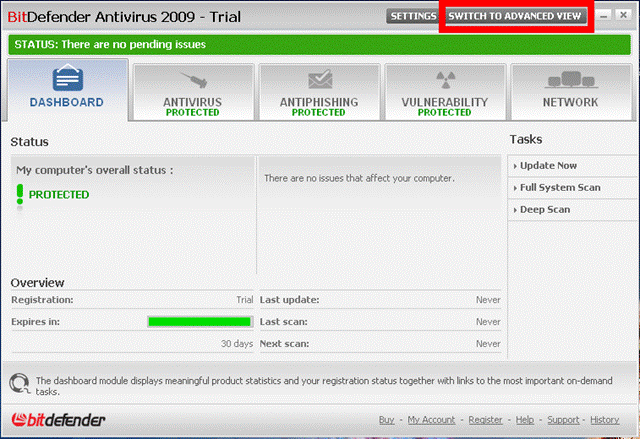Open the Support link
Image resolution: width=640 pixels, height=439 pixels.
(563, 420)
